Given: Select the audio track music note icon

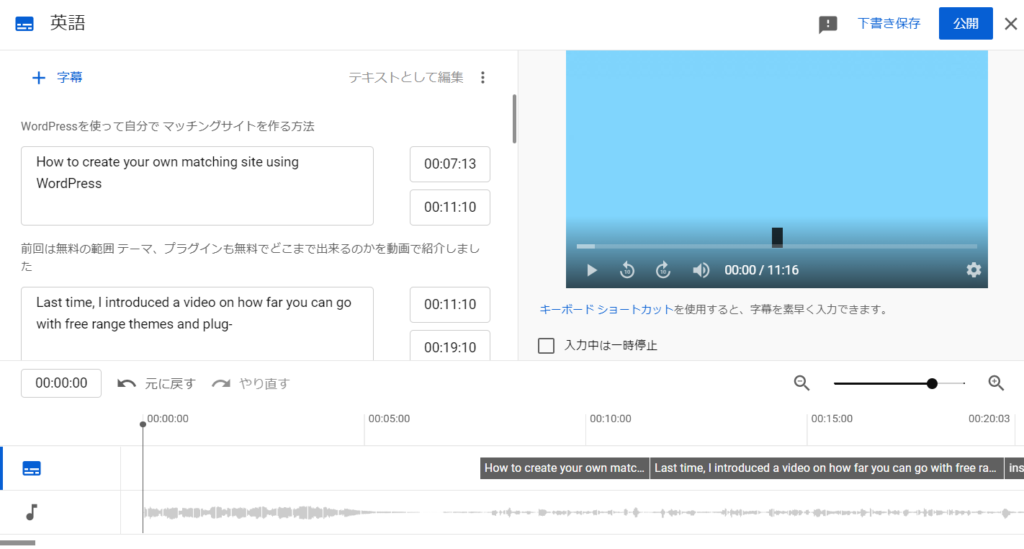Looking at the screenshot, I should 32,512.
